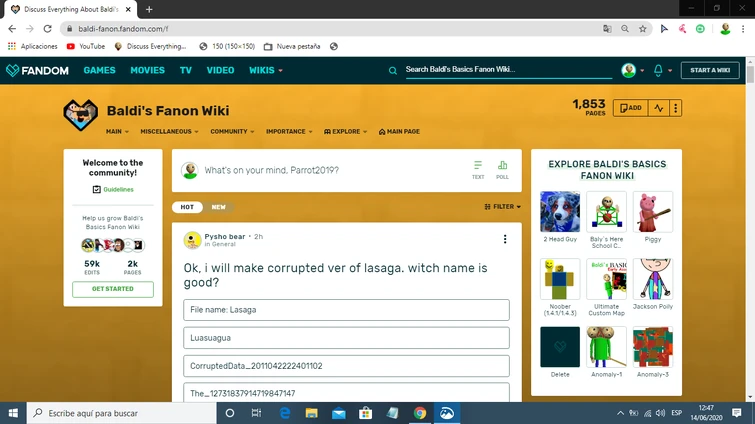The height and width of the screenshot is (424, 755).
Task: Click the browser zoom magnifier icon
Action: [x=625, y=29]
